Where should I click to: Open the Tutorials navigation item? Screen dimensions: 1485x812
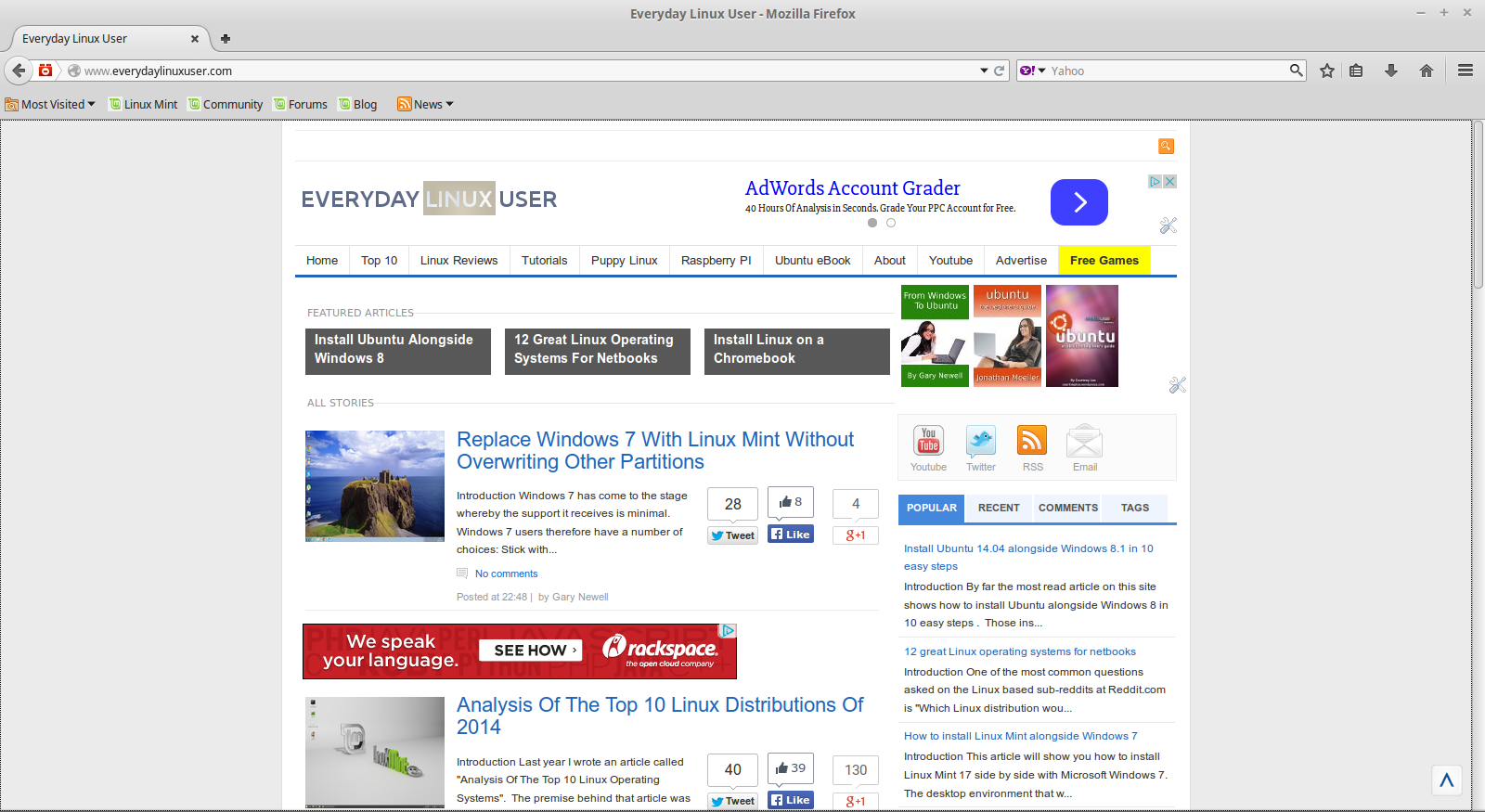(544, 261)
